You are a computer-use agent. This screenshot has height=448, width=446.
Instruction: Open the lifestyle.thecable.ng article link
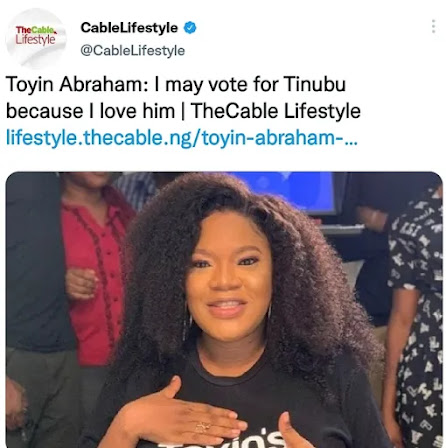182,137
